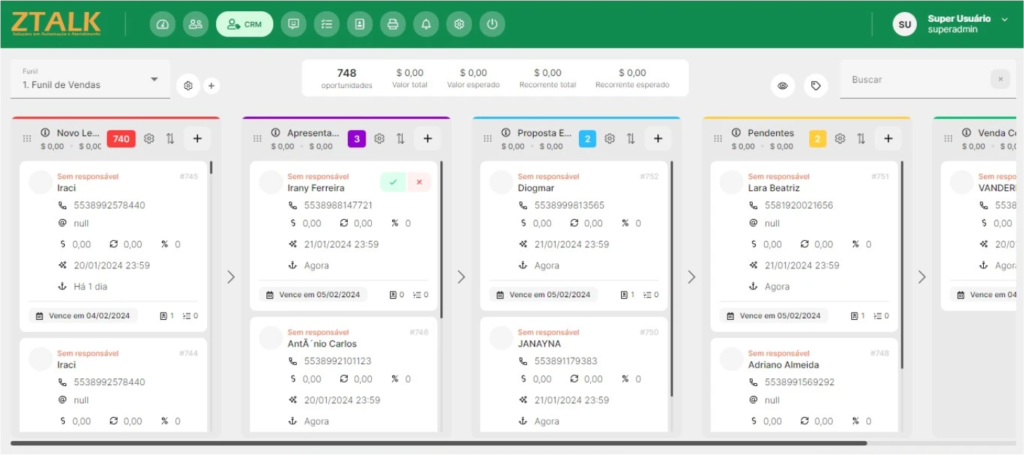Open the Lara Beatriz card name
The height and width of the screenshot is (455, 1024).
coord(776,188)
